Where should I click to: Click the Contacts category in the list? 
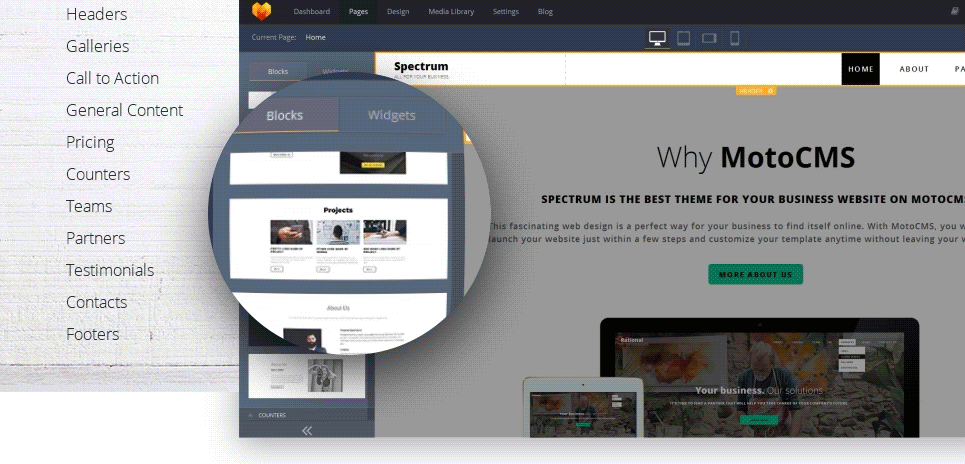coord(97,302)
